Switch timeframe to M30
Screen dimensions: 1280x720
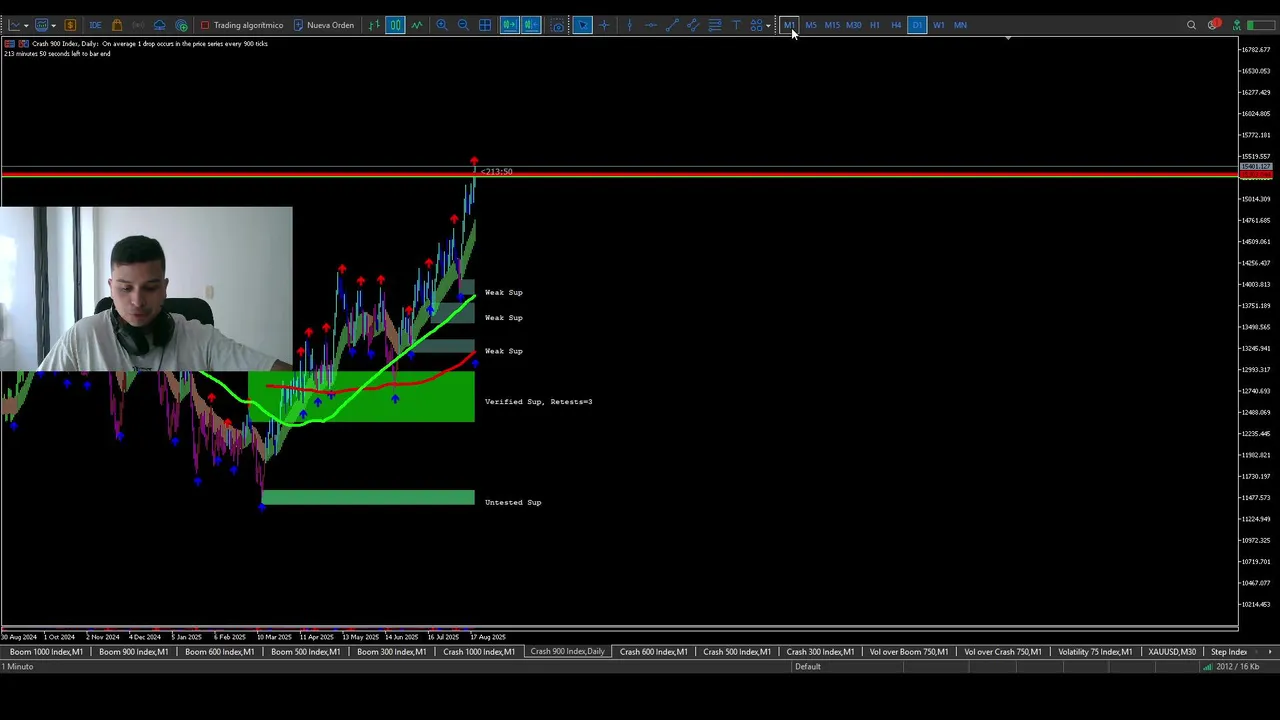click(854, 25)
